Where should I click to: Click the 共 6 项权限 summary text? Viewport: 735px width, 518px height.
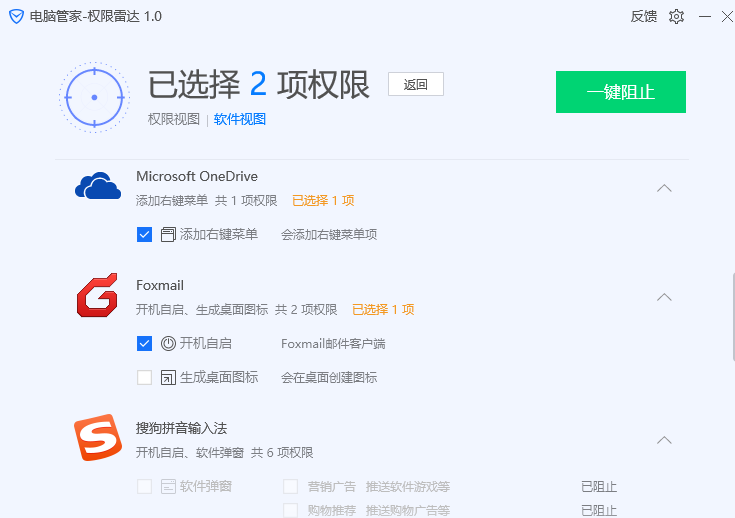pyautogui.click(x=282, y=452)
